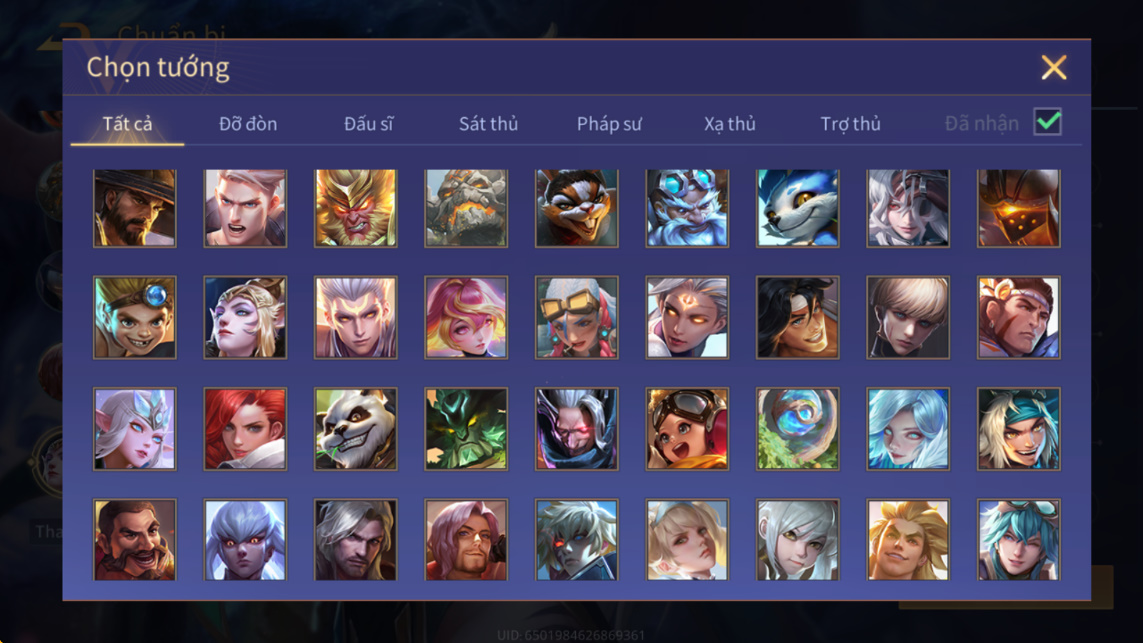Screen dimensions: 1143x643
Task: Select the green horned demon hero portrait
Action: 467,429
